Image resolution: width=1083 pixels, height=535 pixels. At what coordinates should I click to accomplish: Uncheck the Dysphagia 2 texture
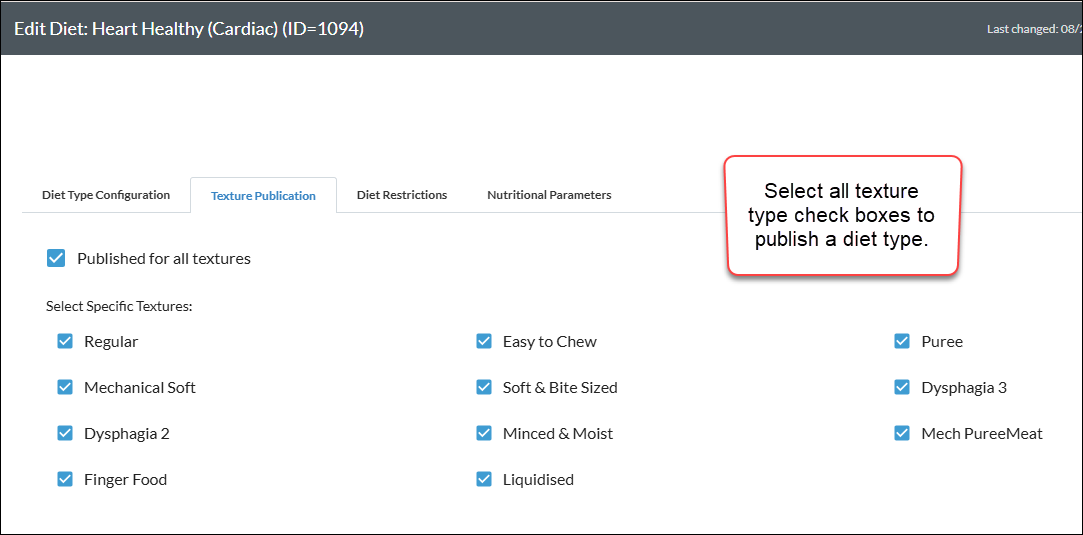pos(65,434)
